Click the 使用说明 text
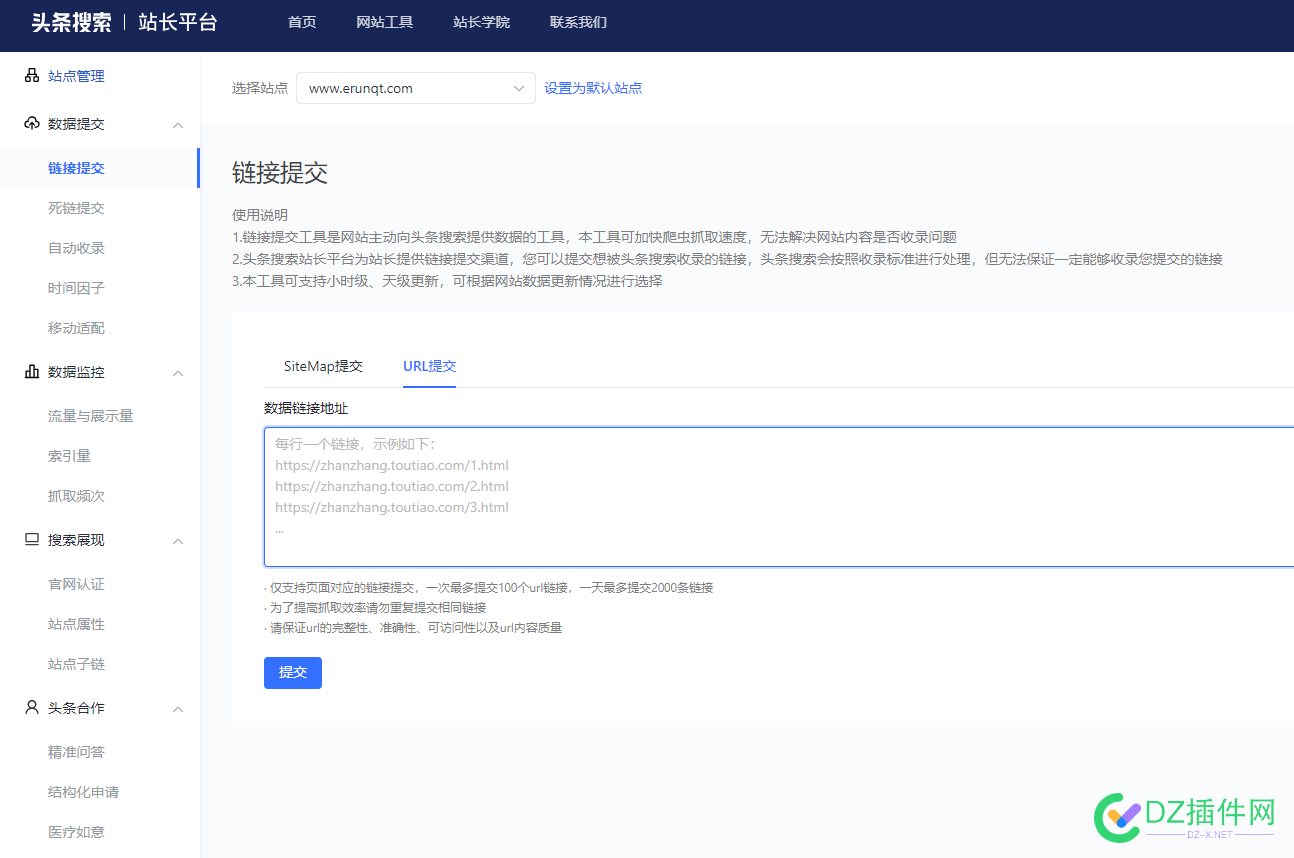Image resolution: width=1294 pixels, height=858 pixels. click(x=260, y=215)
